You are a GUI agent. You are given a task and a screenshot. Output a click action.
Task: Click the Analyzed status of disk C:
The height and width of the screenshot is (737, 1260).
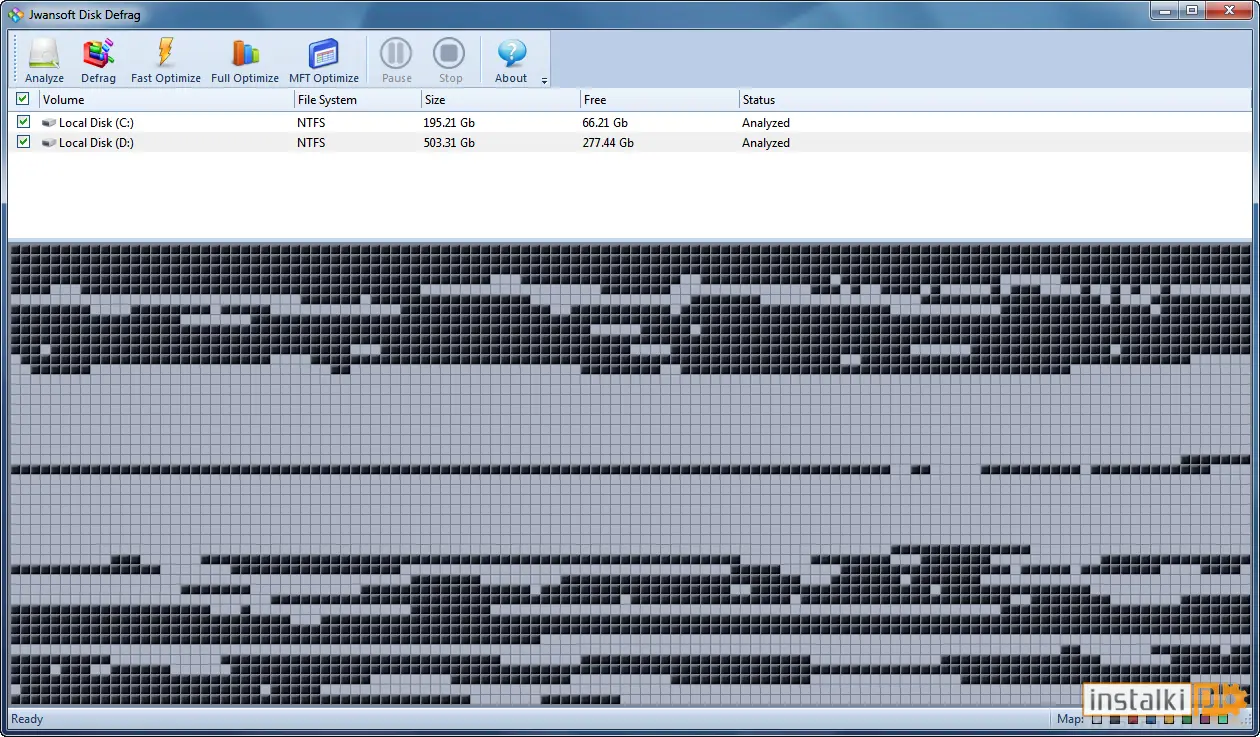(x=766, y=123)
